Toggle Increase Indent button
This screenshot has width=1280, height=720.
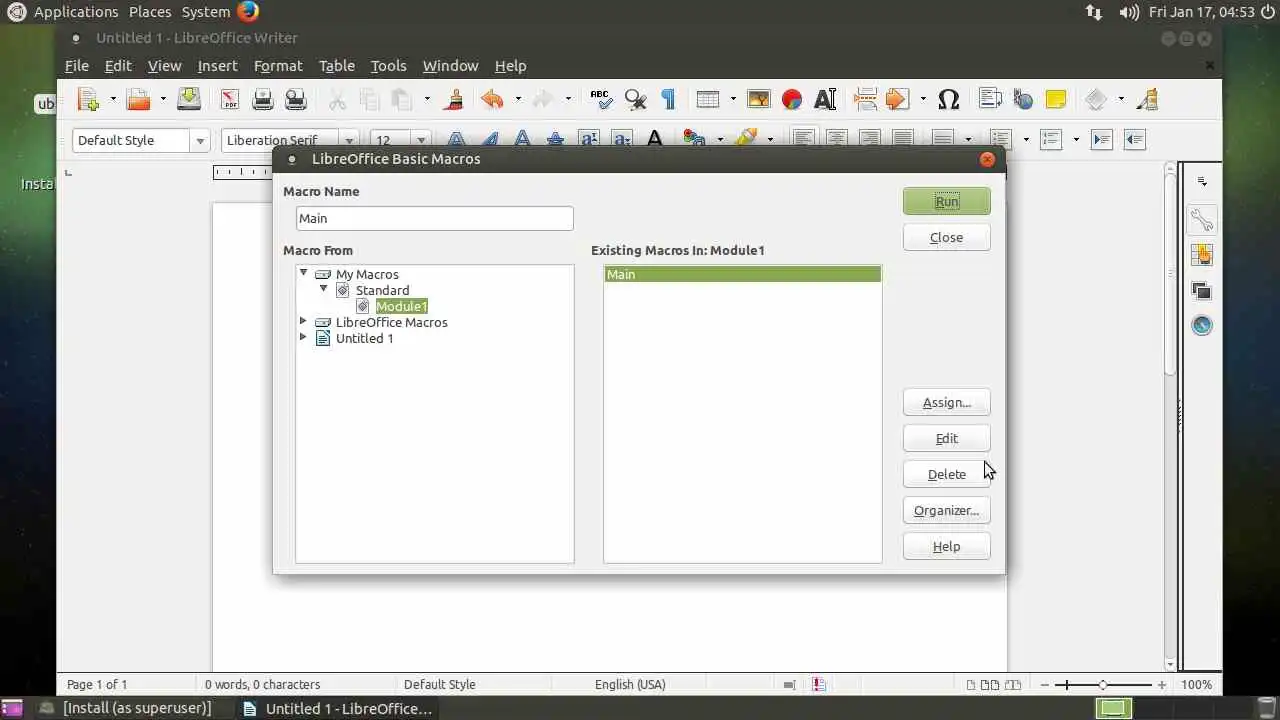[1102, 140]
